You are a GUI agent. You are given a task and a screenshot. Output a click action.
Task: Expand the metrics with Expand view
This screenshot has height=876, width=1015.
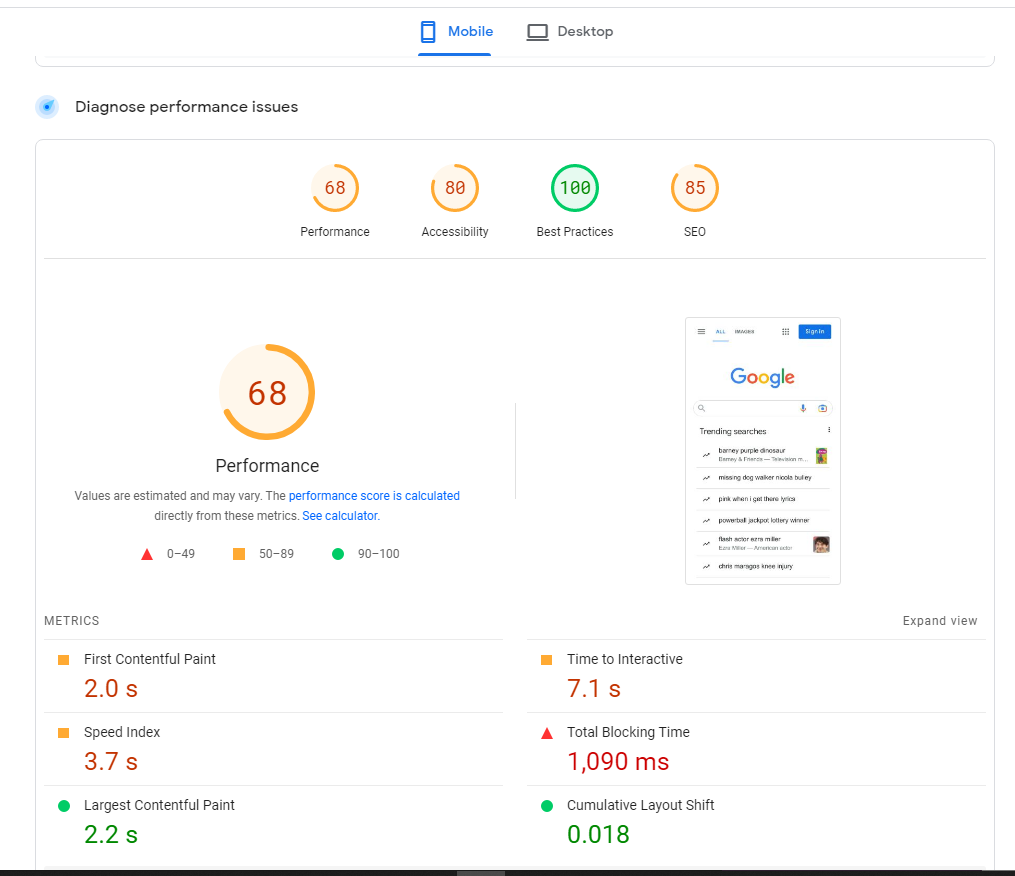pos(940,621)
